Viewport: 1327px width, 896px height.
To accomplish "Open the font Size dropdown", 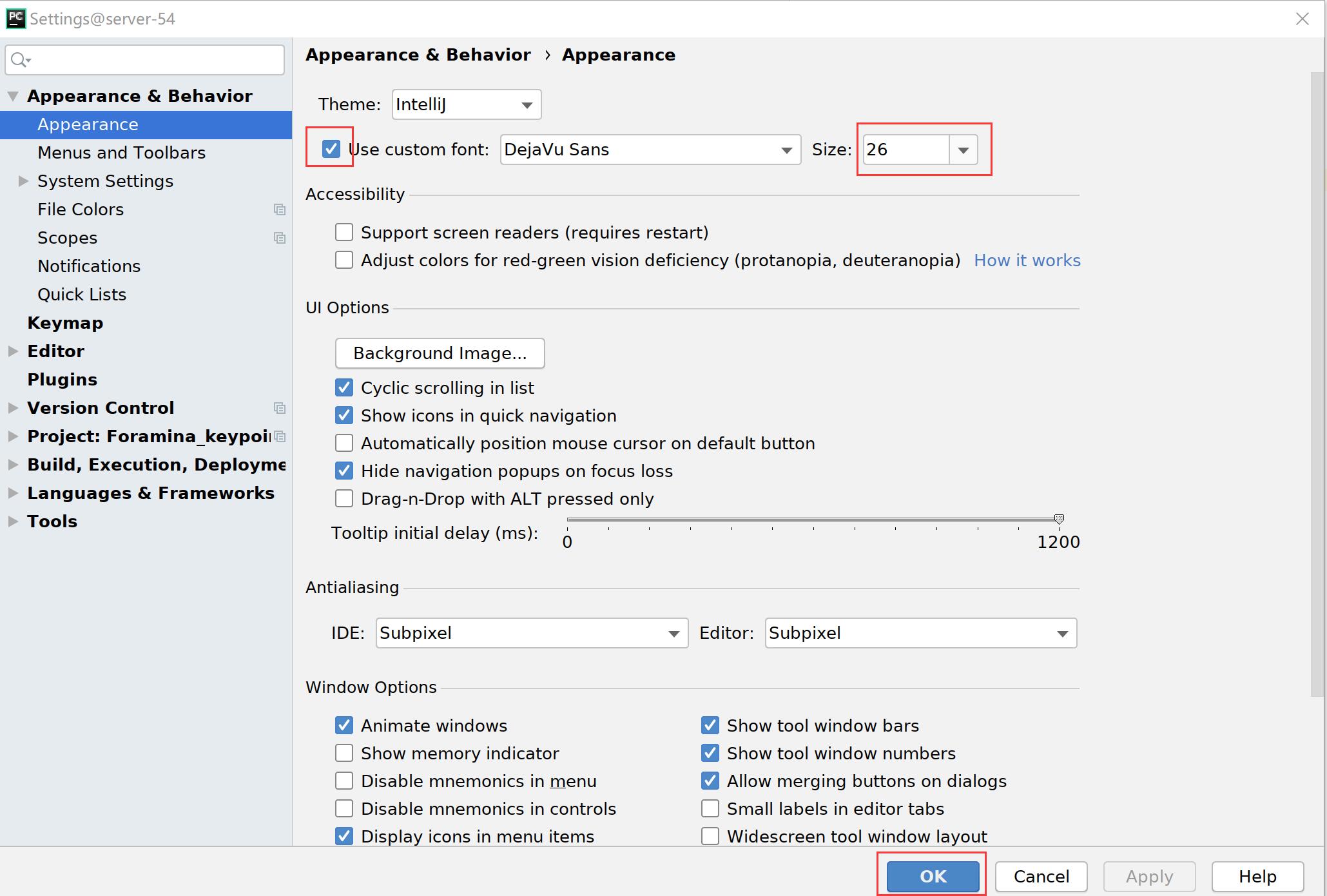I will [x=963, y=150].
